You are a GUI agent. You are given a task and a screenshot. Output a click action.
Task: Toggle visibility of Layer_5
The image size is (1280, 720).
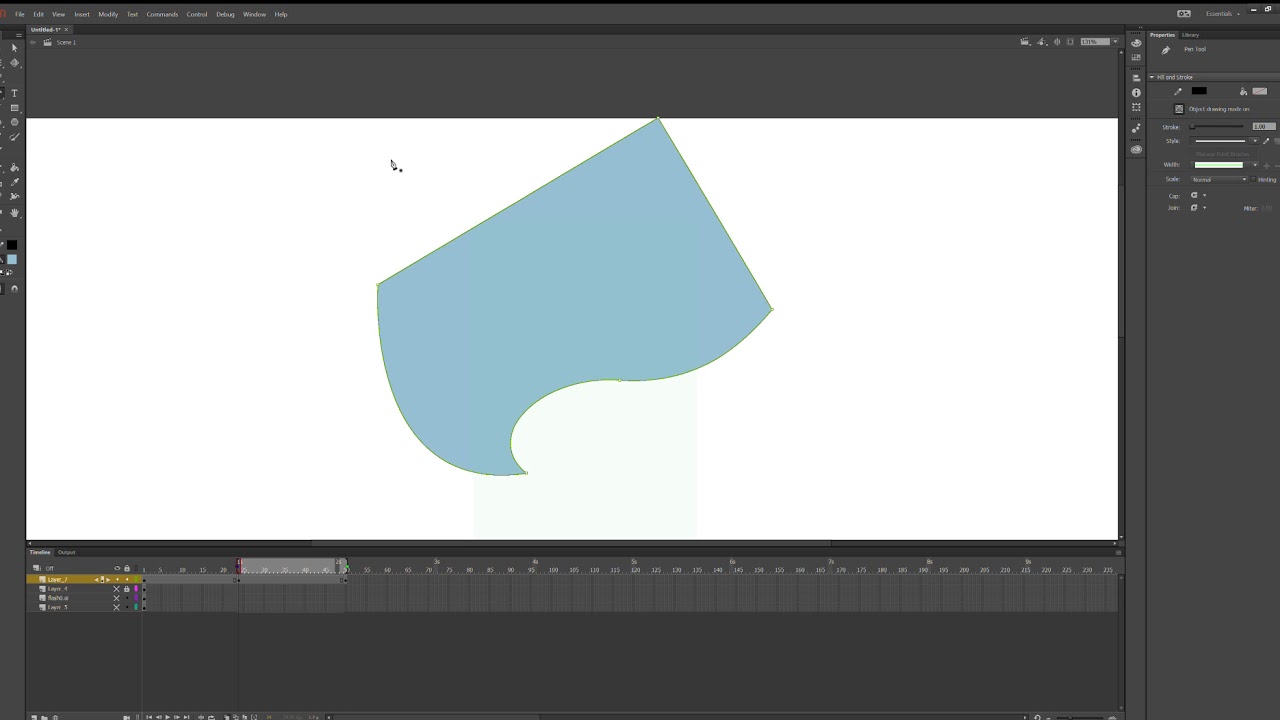(x=116, y=607)
